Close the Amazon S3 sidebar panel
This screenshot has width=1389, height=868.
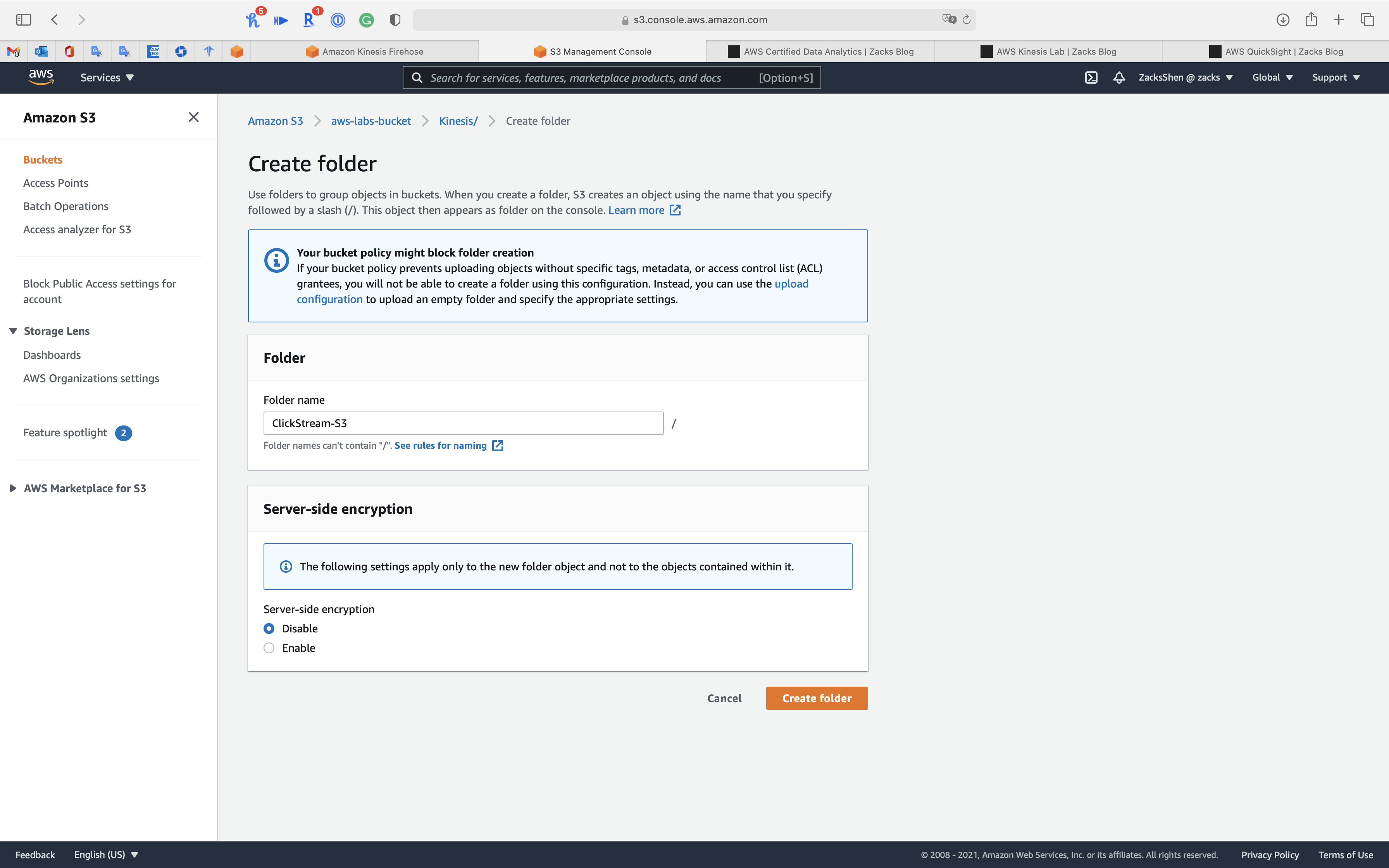tap(193, 117)
